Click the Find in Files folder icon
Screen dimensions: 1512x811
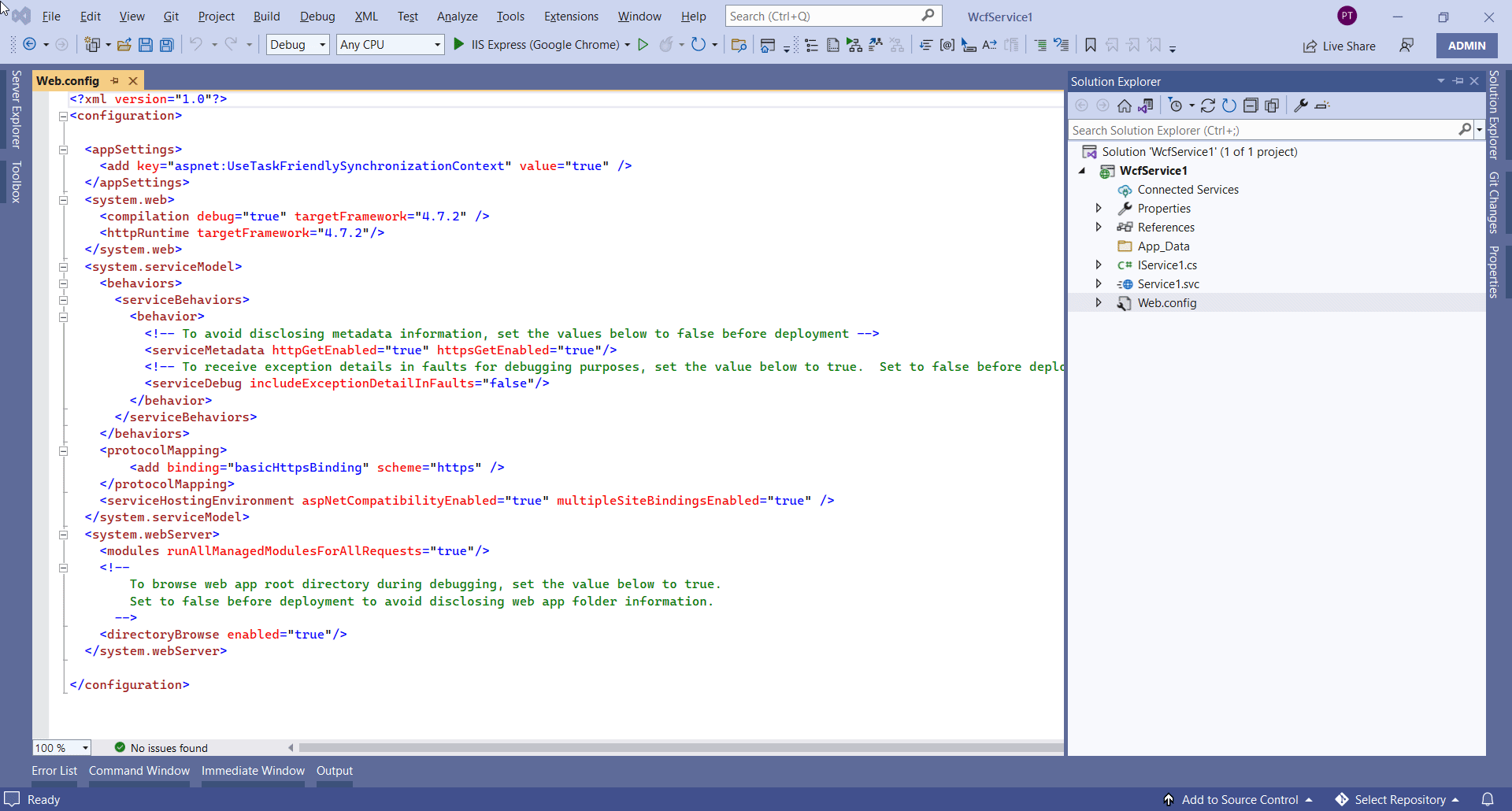pos(739,45)
